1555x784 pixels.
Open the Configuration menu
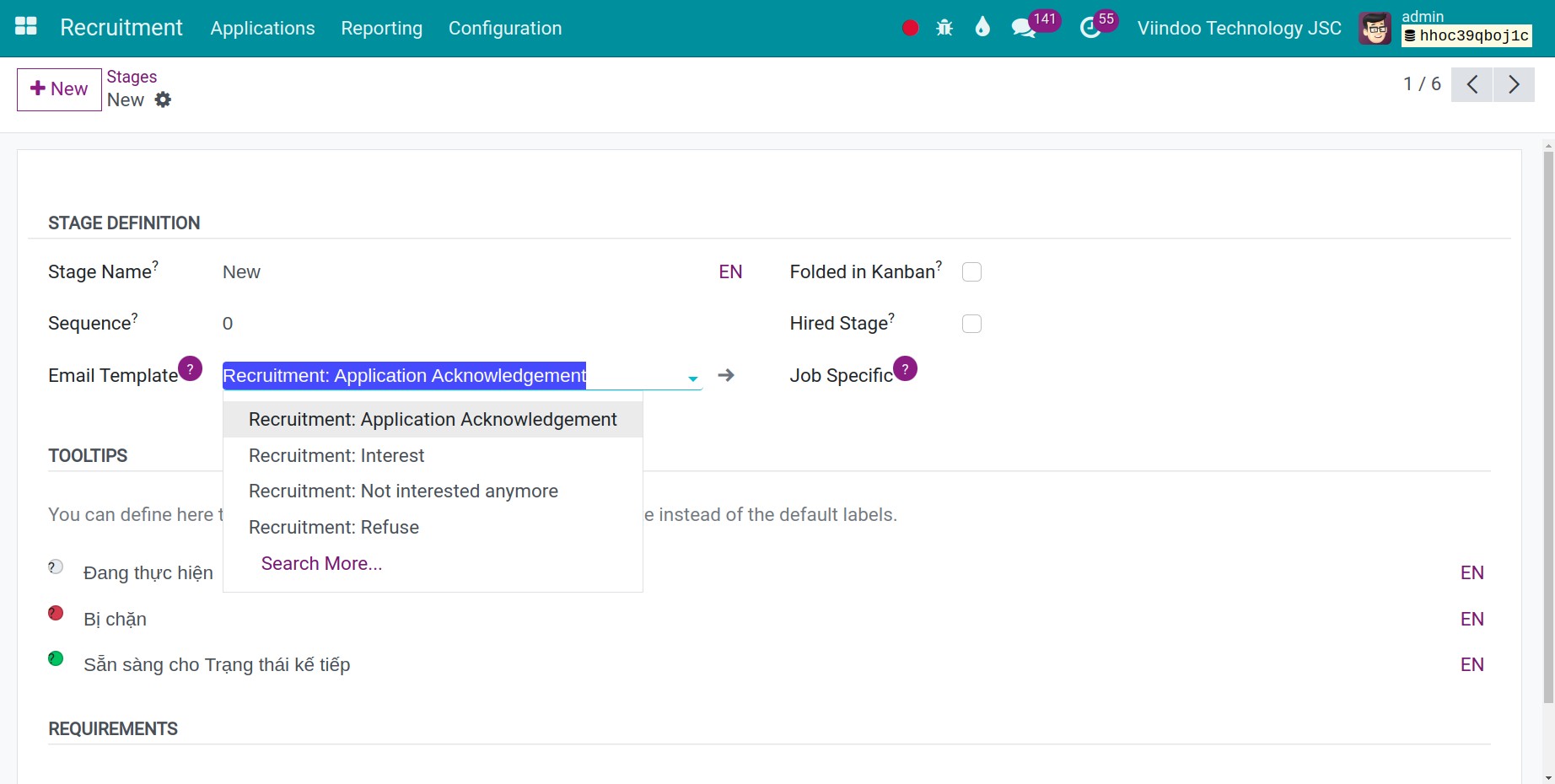point(505,28)
